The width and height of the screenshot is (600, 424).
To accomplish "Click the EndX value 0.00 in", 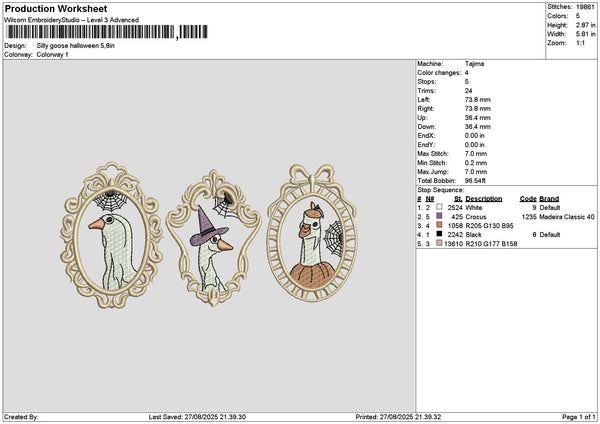I will (474, 136).
